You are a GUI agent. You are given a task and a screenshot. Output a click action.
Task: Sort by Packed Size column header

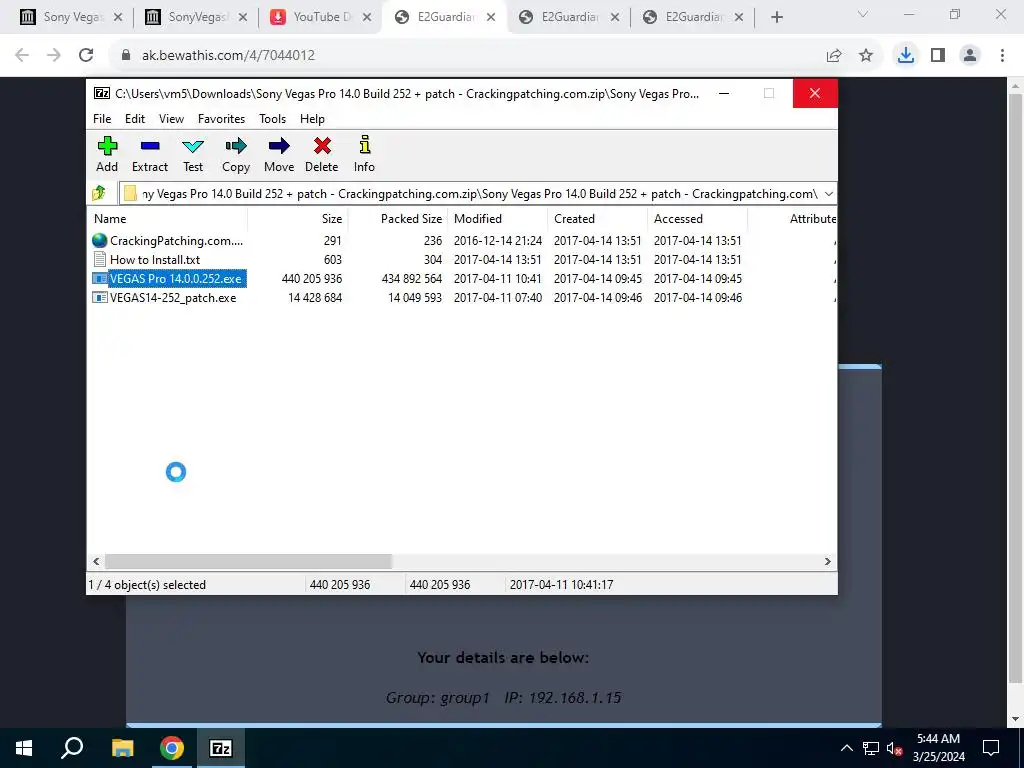pyautogui.click(x=398, y=219)
